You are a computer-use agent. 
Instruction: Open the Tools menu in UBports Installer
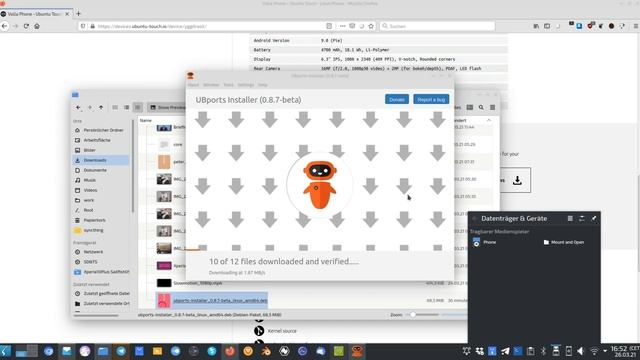pos(228,85)
